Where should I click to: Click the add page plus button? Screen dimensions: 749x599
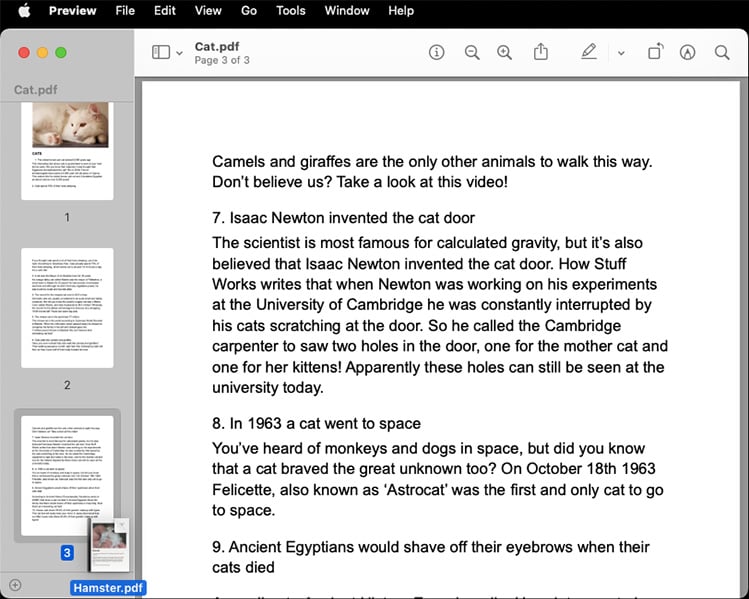tap(15, 585)
